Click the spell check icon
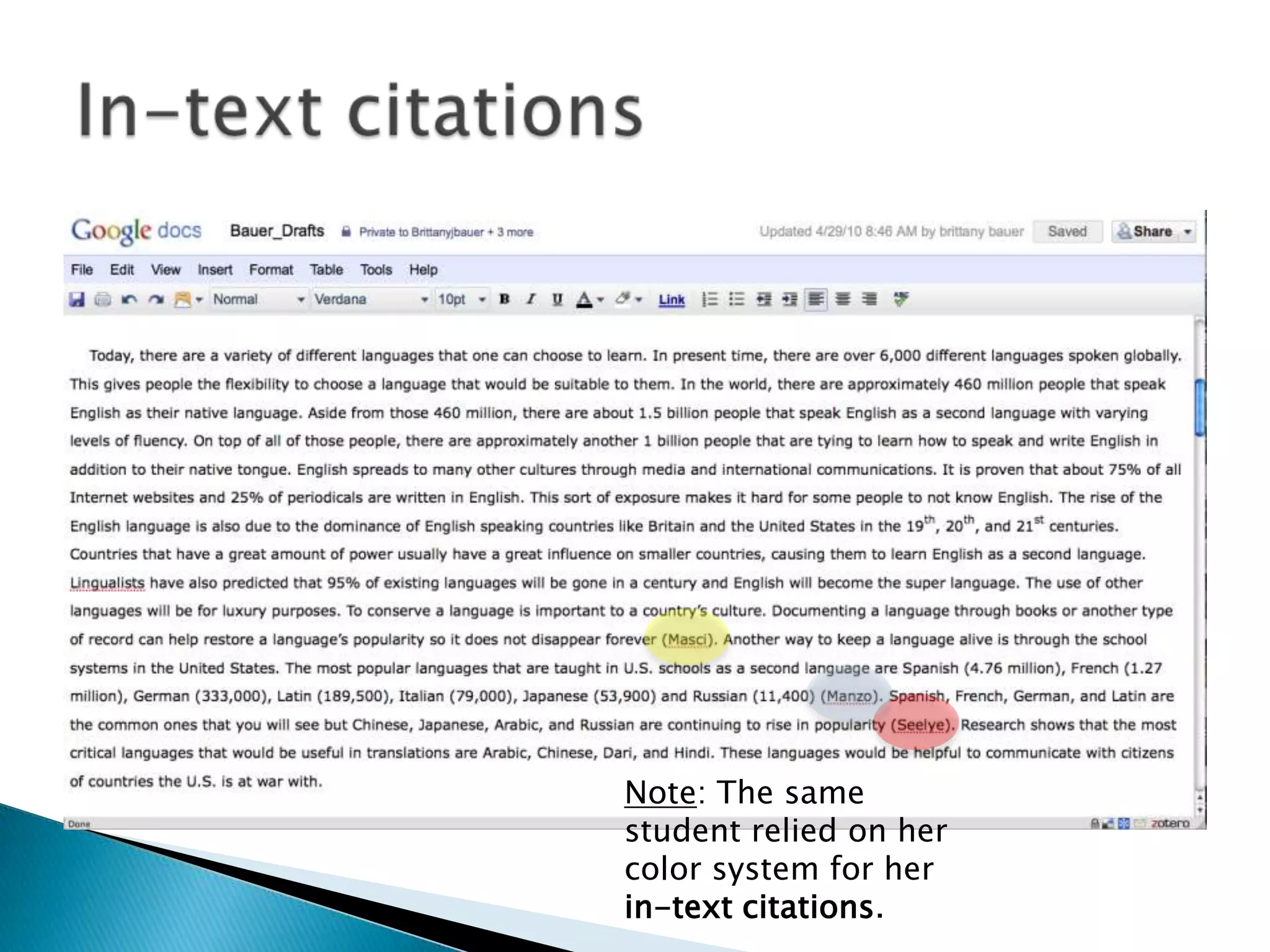The height and width of the screenshot is (952, 1270). point(901,299)
